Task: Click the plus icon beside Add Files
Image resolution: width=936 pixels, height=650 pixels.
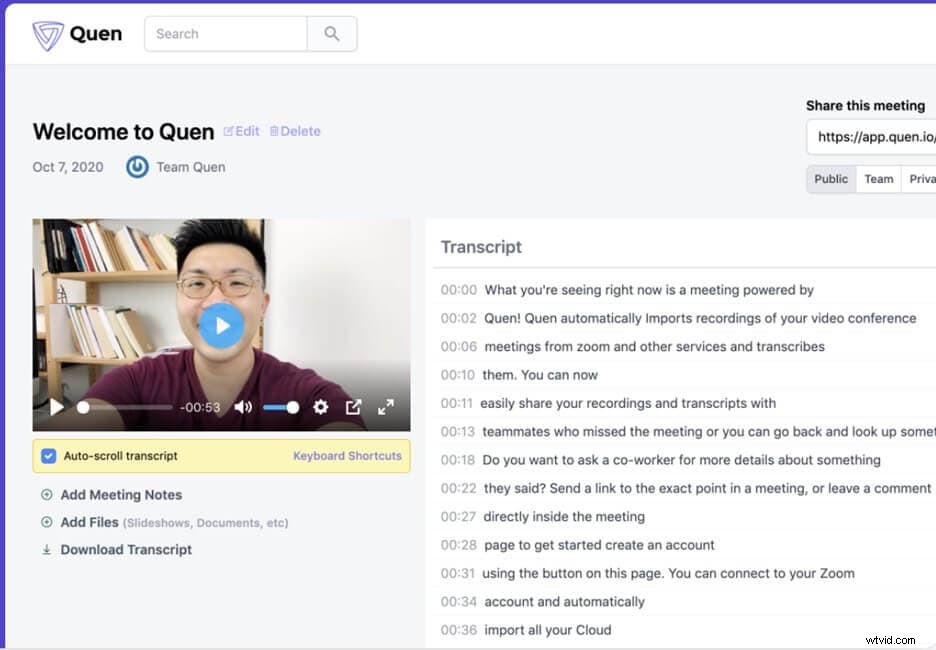Action: tap(47, 522)
